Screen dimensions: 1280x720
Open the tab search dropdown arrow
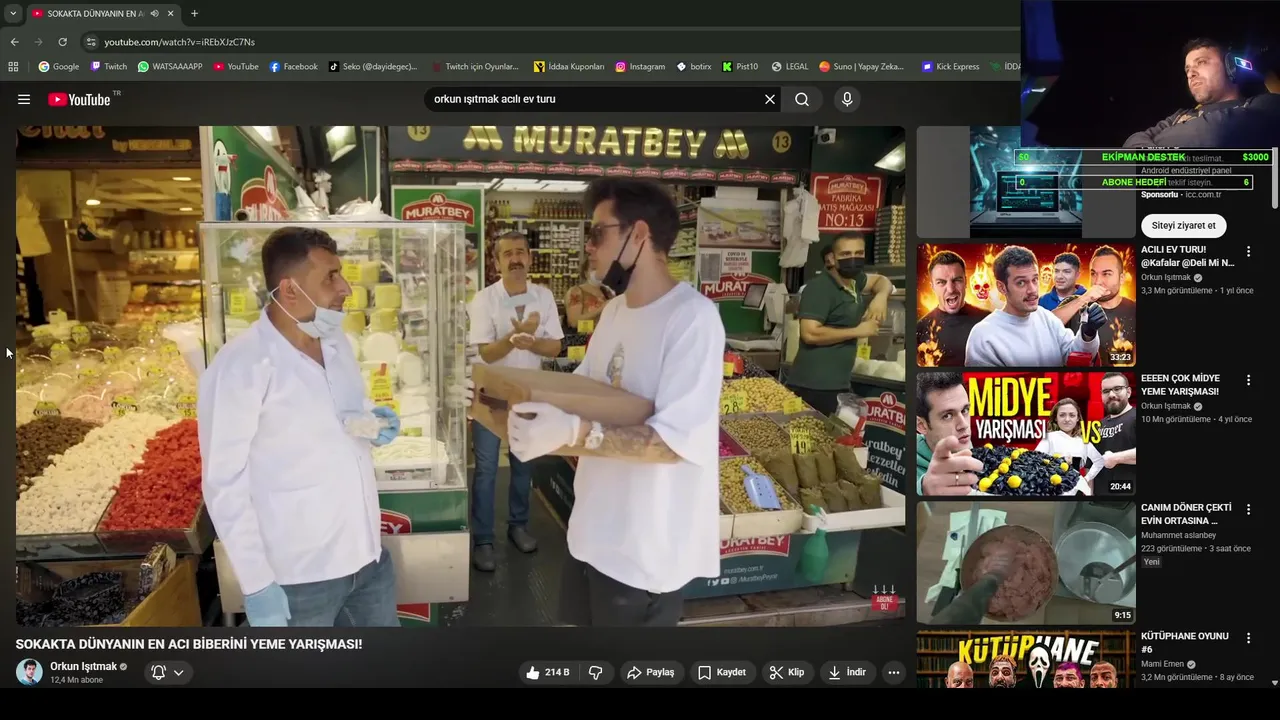(13, 14)
